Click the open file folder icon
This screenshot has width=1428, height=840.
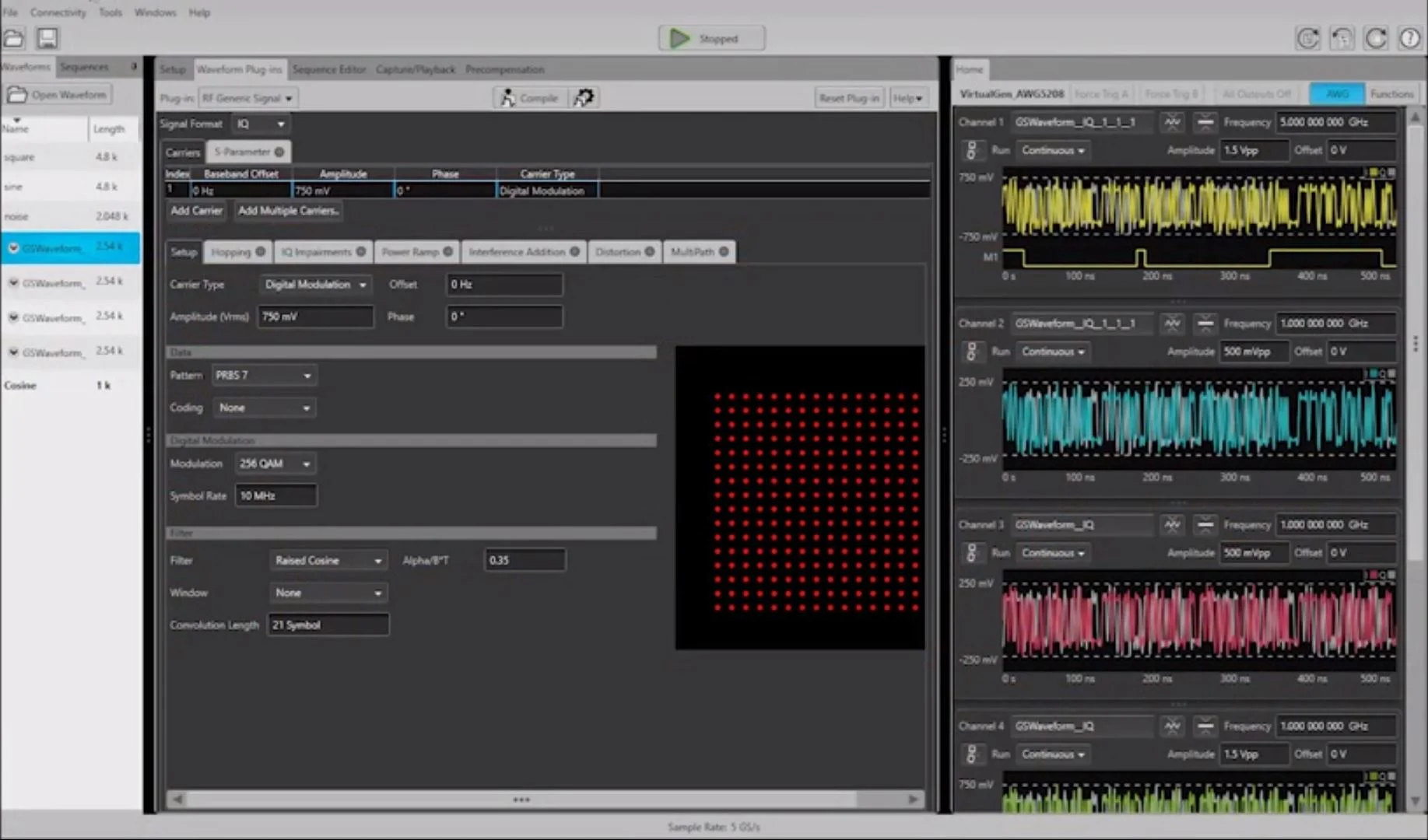pos(14,38)
